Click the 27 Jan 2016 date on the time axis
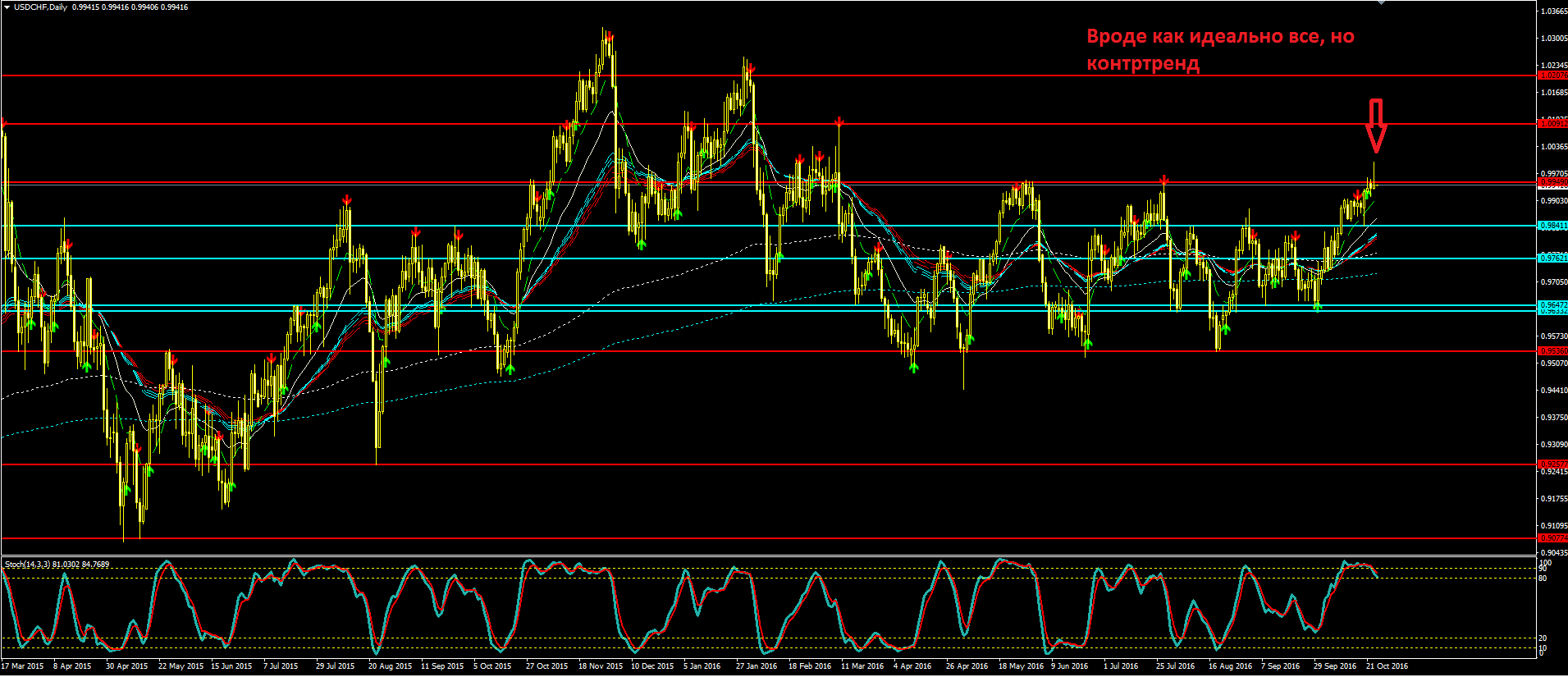 (757, 666)
